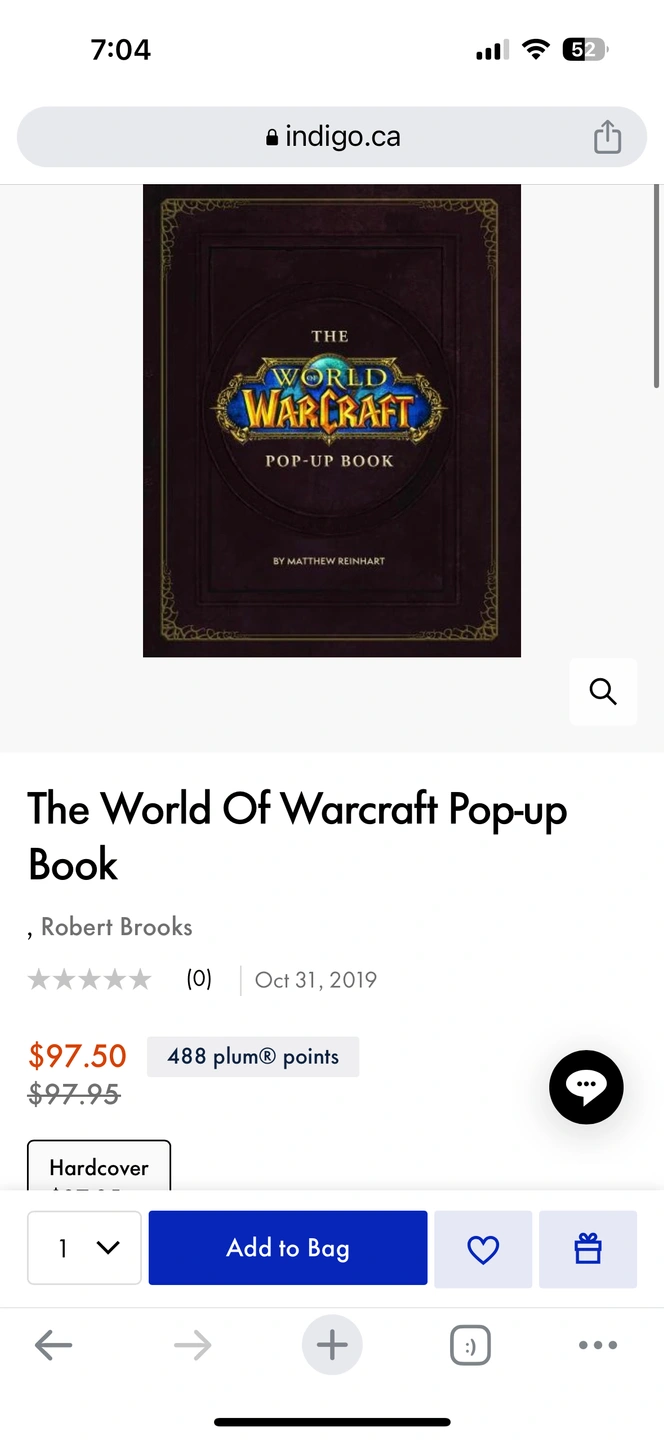Add book to wishlist heart icon

point(483,1248)
